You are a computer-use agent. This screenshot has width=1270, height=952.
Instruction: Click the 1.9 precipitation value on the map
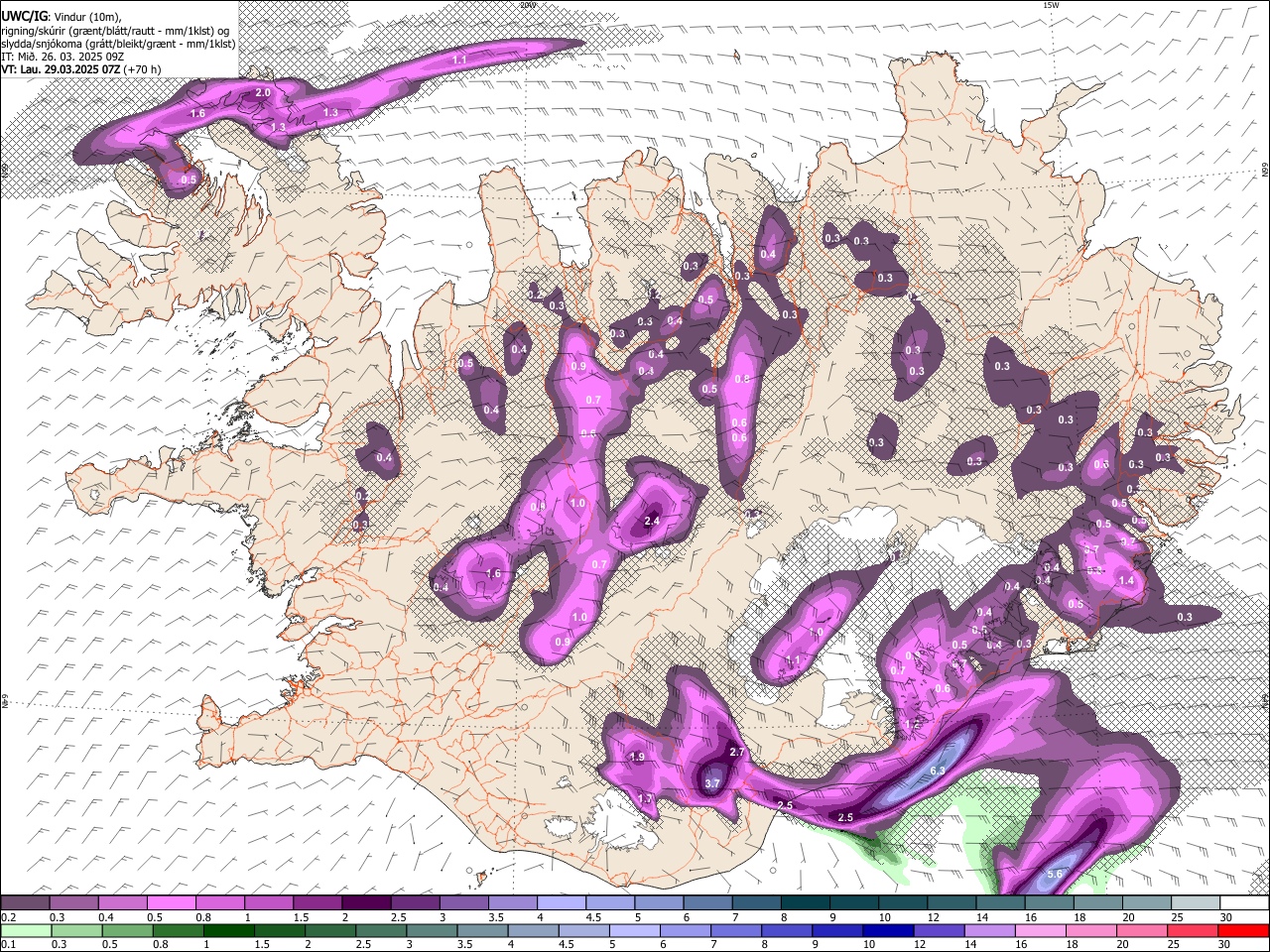pos(638,757)
